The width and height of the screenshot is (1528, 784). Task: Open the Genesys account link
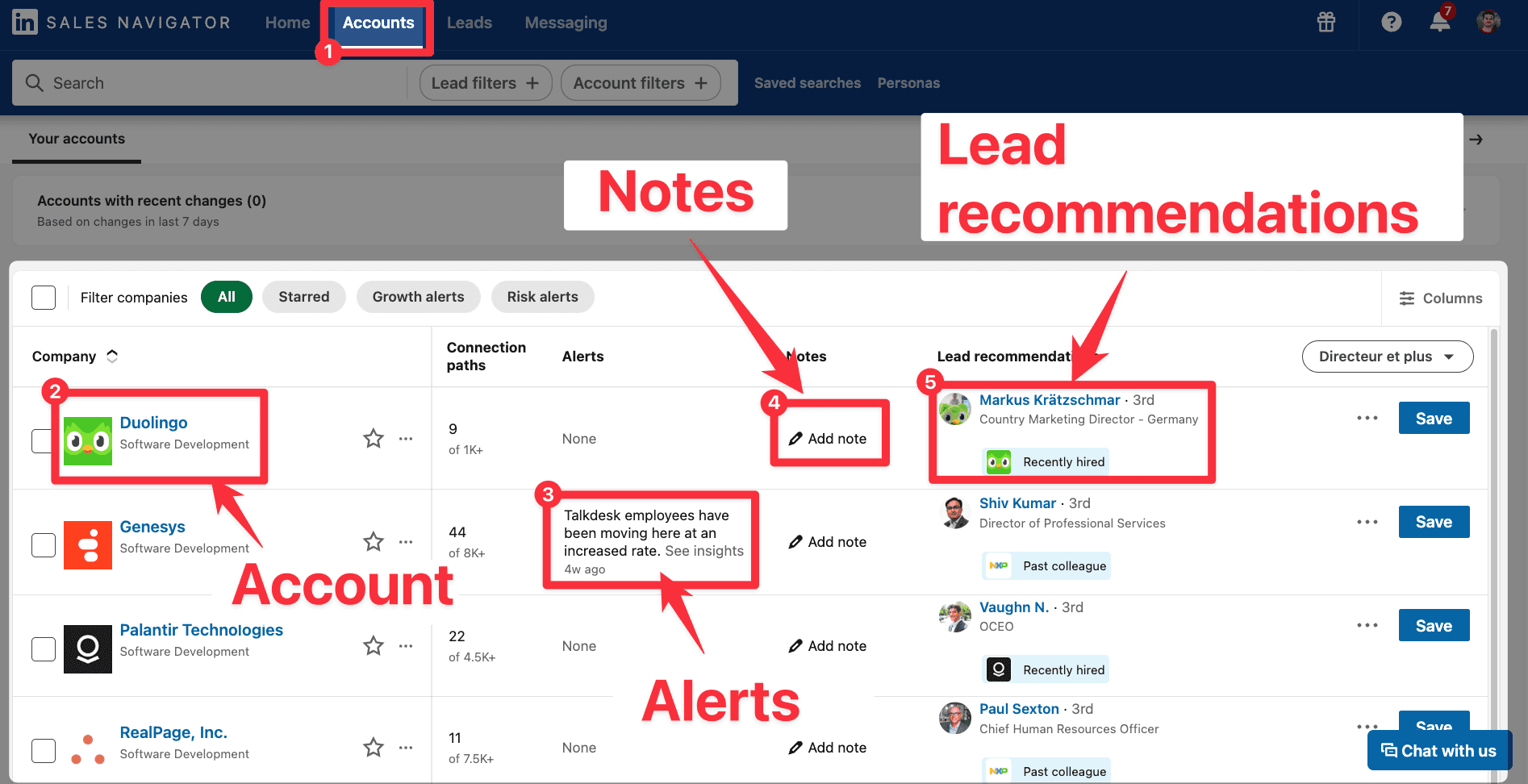pyautogui.click(x=152, y=527)
